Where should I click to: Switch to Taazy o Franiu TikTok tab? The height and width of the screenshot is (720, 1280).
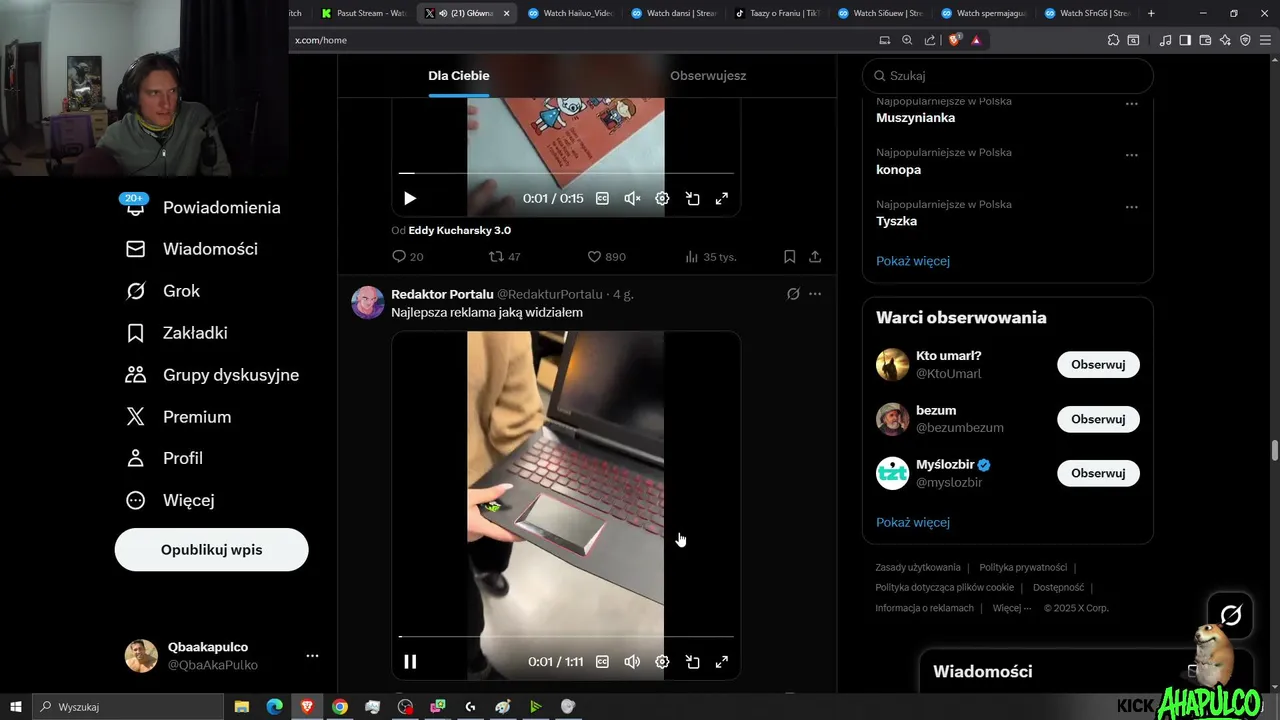click(776, 13)
